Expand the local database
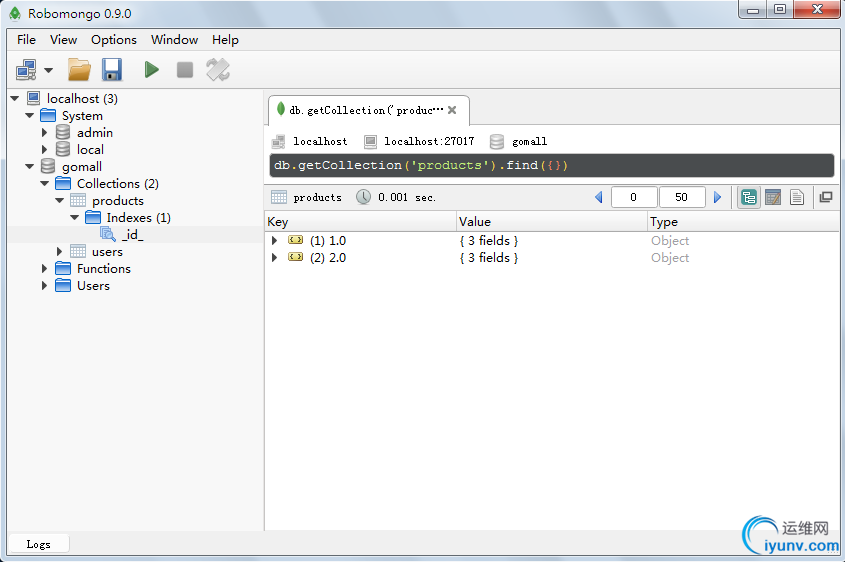 [45, 149]
